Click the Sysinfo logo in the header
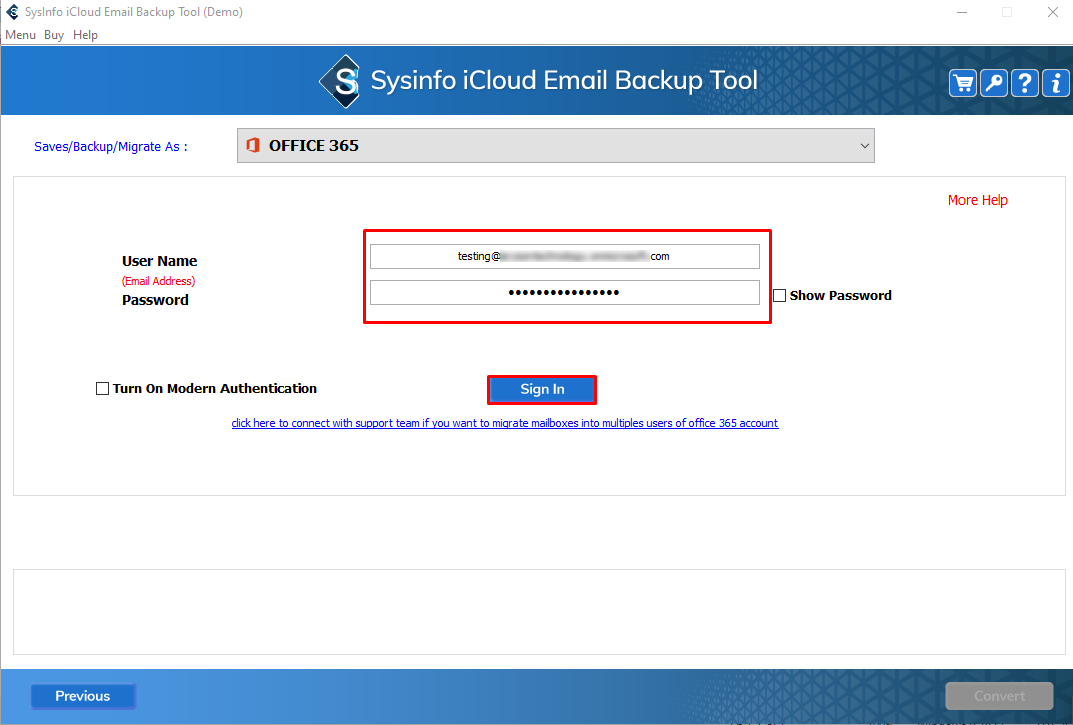Screen dimensions: 1073x725 (x=340, y=81)
